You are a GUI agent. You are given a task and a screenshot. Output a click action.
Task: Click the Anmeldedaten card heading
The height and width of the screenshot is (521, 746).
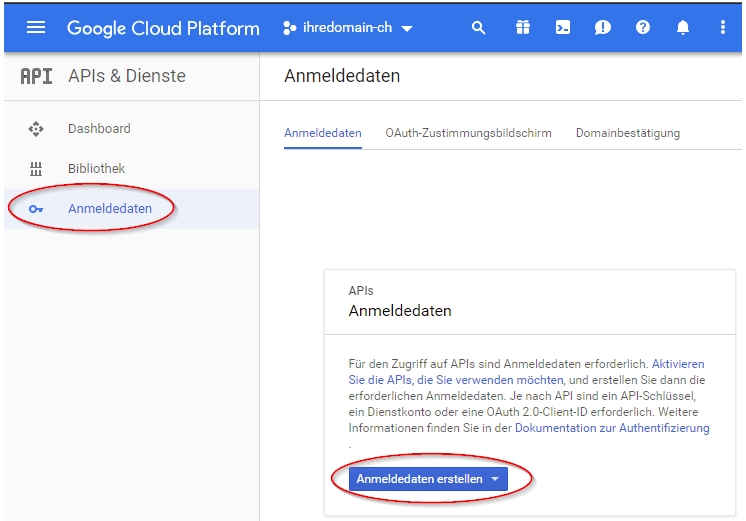pyautogui.click(x=400, y=311)
